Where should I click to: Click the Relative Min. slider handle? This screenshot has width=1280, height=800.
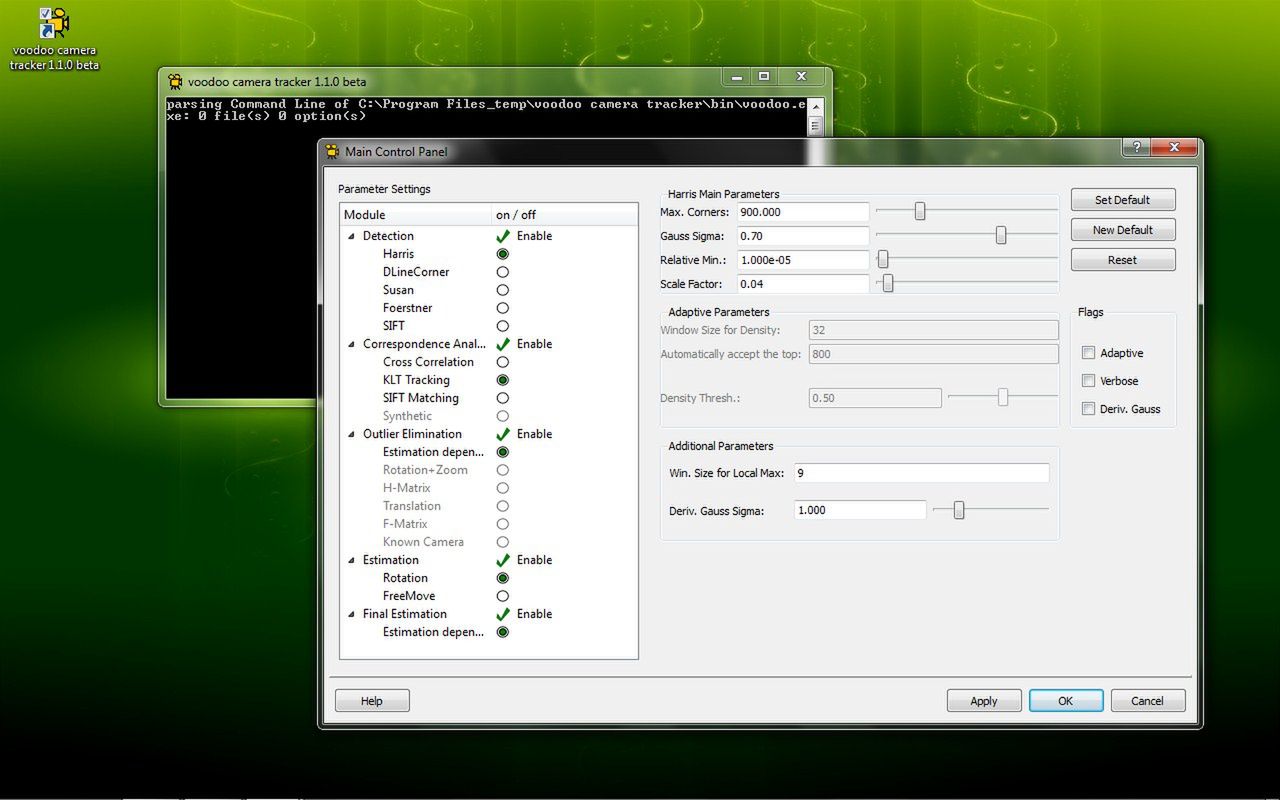(x=883, y=259)
